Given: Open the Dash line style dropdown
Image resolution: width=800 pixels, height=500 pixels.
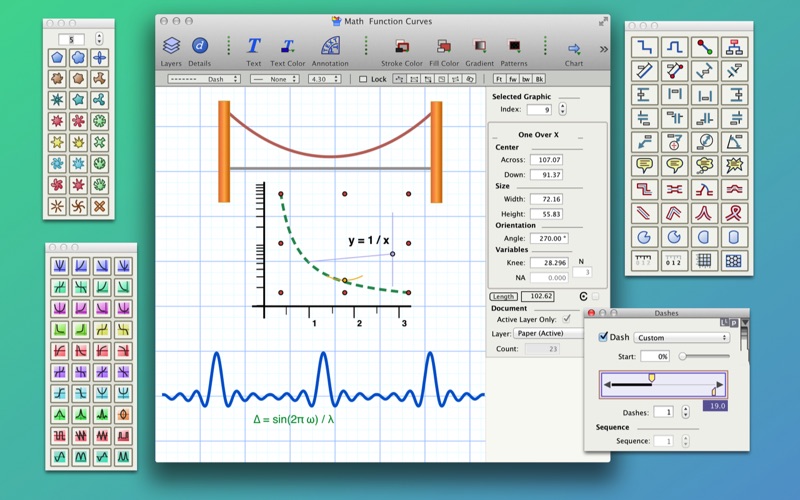Looking at the screenshot, I should (204, 79).
